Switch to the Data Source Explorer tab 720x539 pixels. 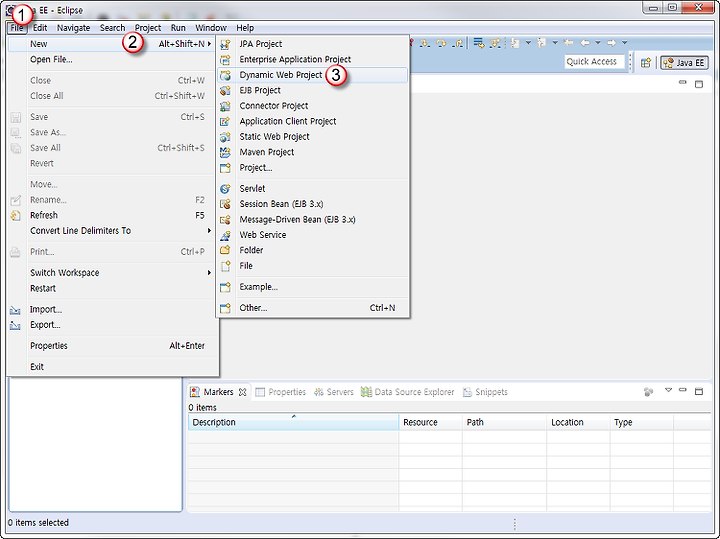(x=408, y=392)
